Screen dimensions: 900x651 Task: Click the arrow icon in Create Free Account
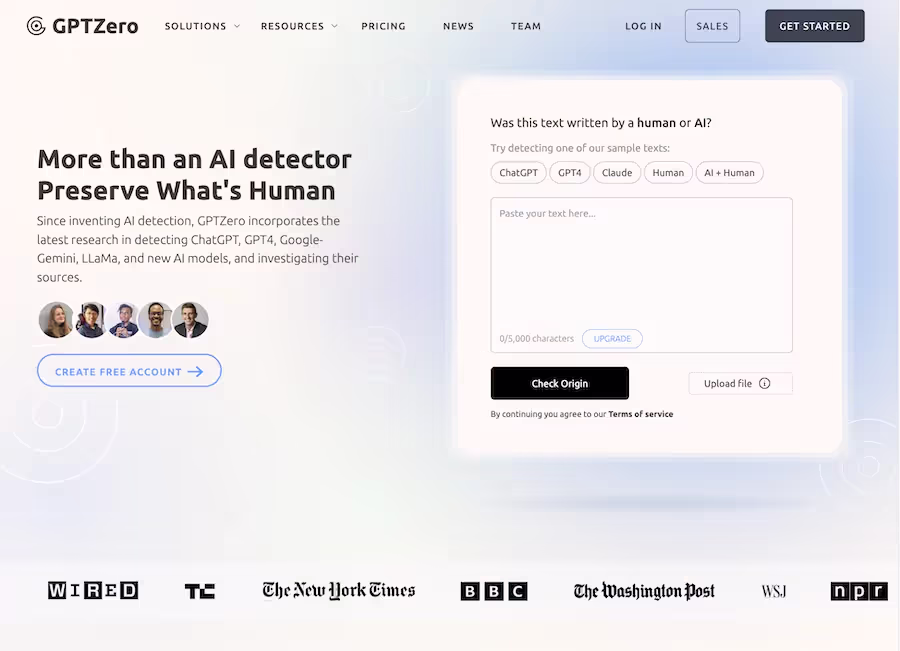click(195, 372)
